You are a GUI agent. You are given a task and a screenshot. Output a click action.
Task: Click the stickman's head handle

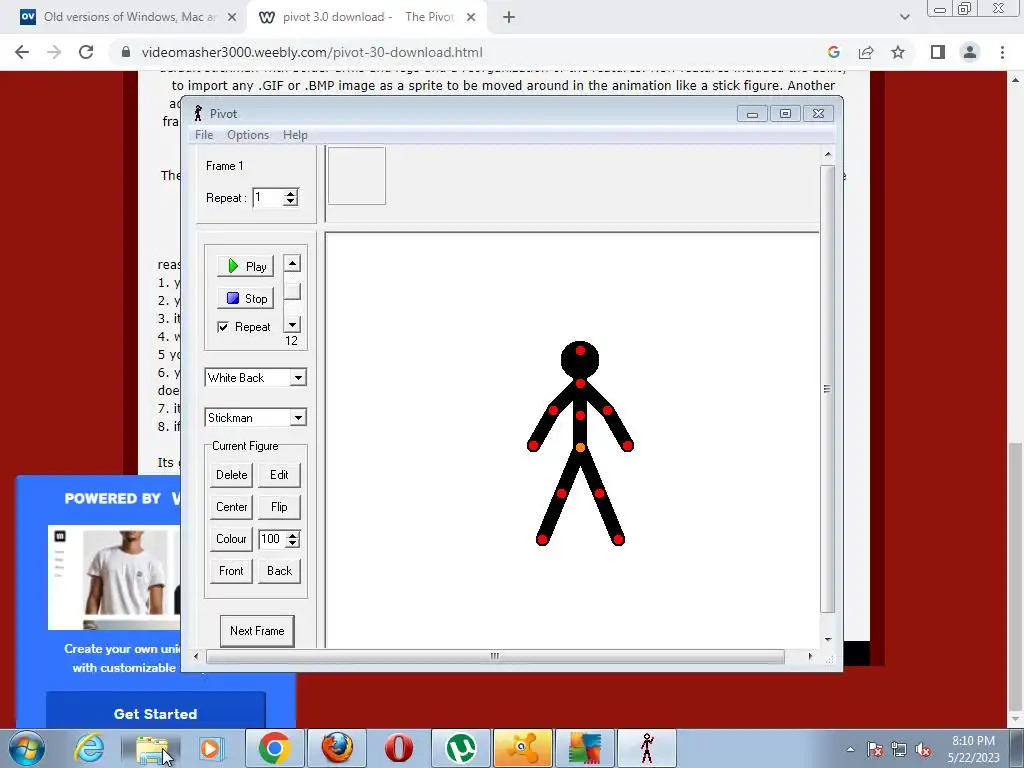click(x=580, y=351)
